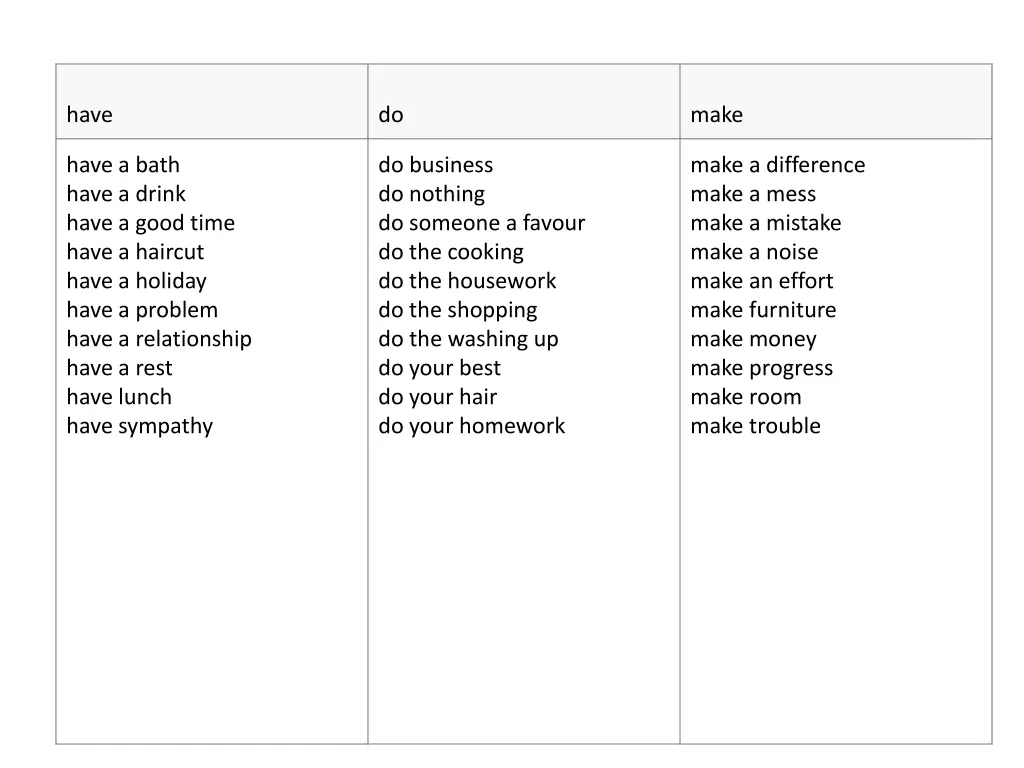Viewport: 1024px width, 768px height.
Task: Select 'do your homework' entry
Action: point(472,426)
